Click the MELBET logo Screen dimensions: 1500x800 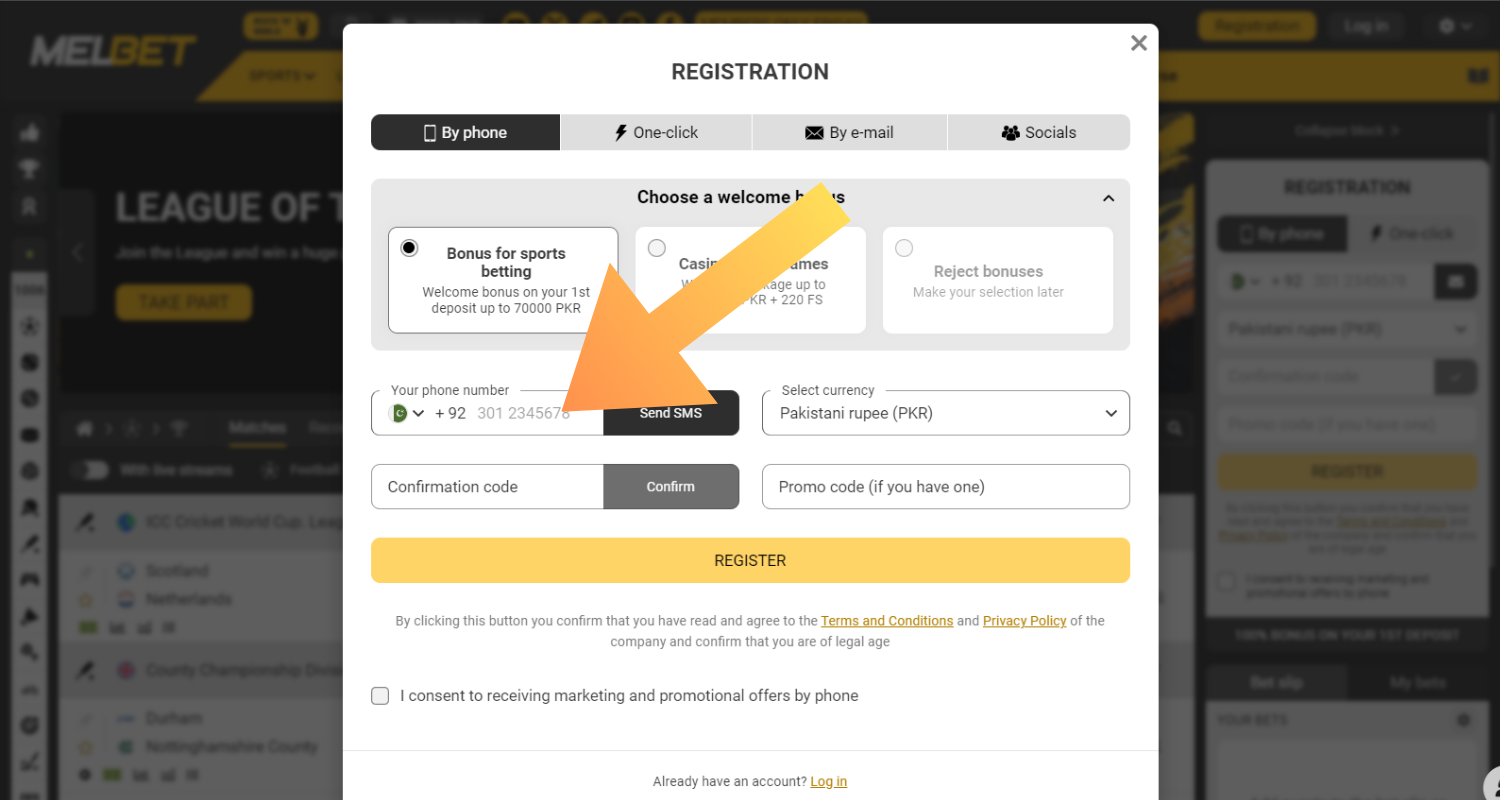point(113,51)
